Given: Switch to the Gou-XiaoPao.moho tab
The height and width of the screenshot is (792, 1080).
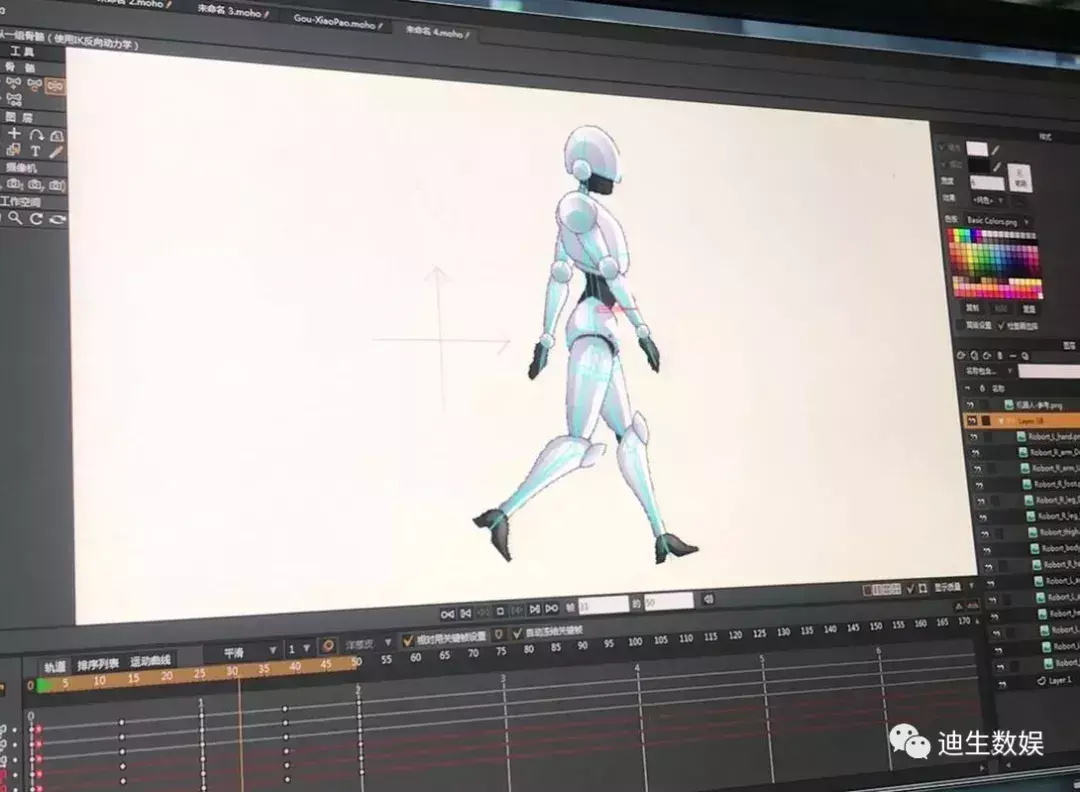Looking at the screenshot, I should [335, 21].
